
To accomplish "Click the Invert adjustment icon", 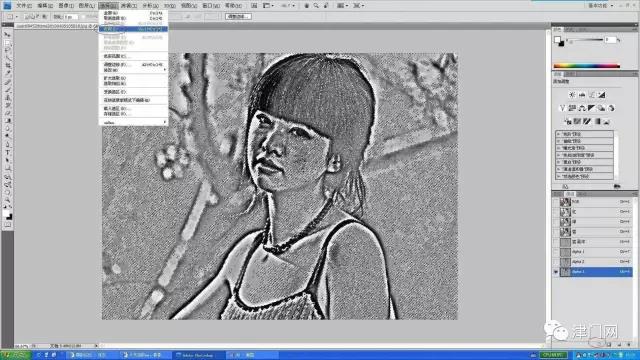I will [568, 121].
